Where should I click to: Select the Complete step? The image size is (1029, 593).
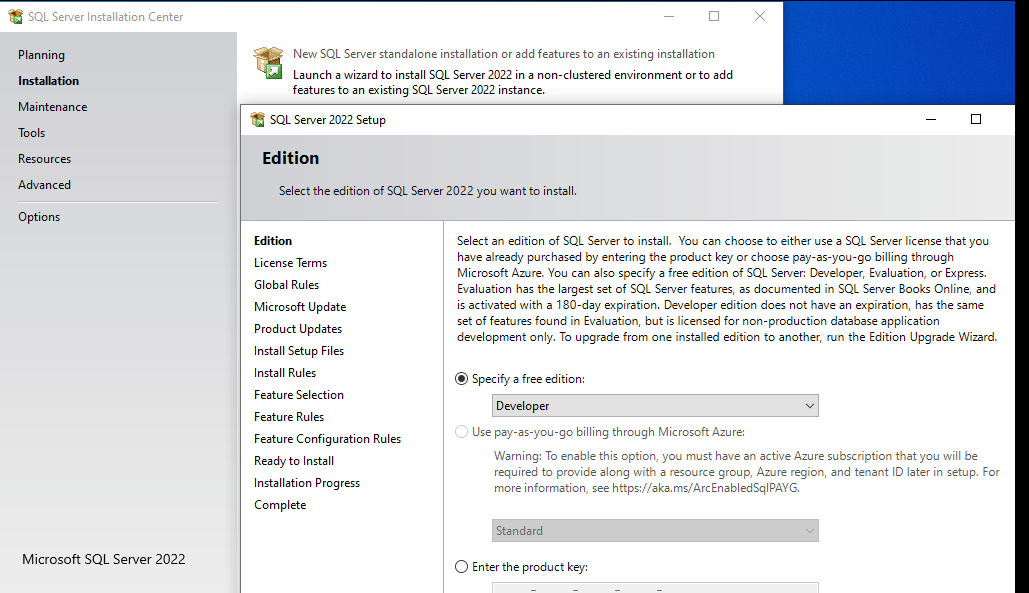tap(280, 505)
